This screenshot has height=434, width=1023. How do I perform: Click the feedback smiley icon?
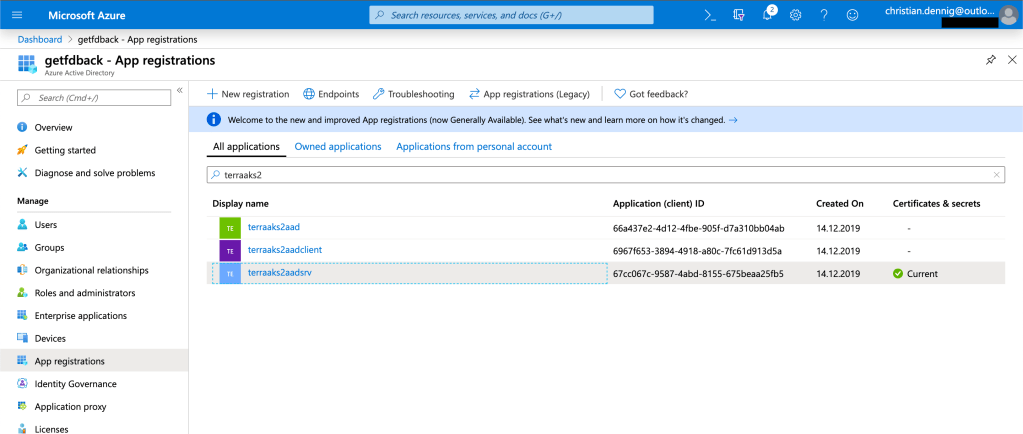click(x=852, y=15)
